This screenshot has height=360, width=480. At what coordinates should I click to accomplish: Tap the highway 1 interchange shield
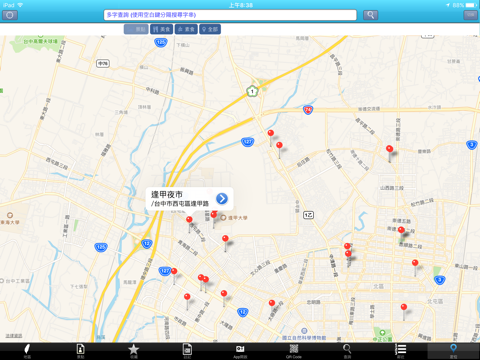(x=252, y=91)
